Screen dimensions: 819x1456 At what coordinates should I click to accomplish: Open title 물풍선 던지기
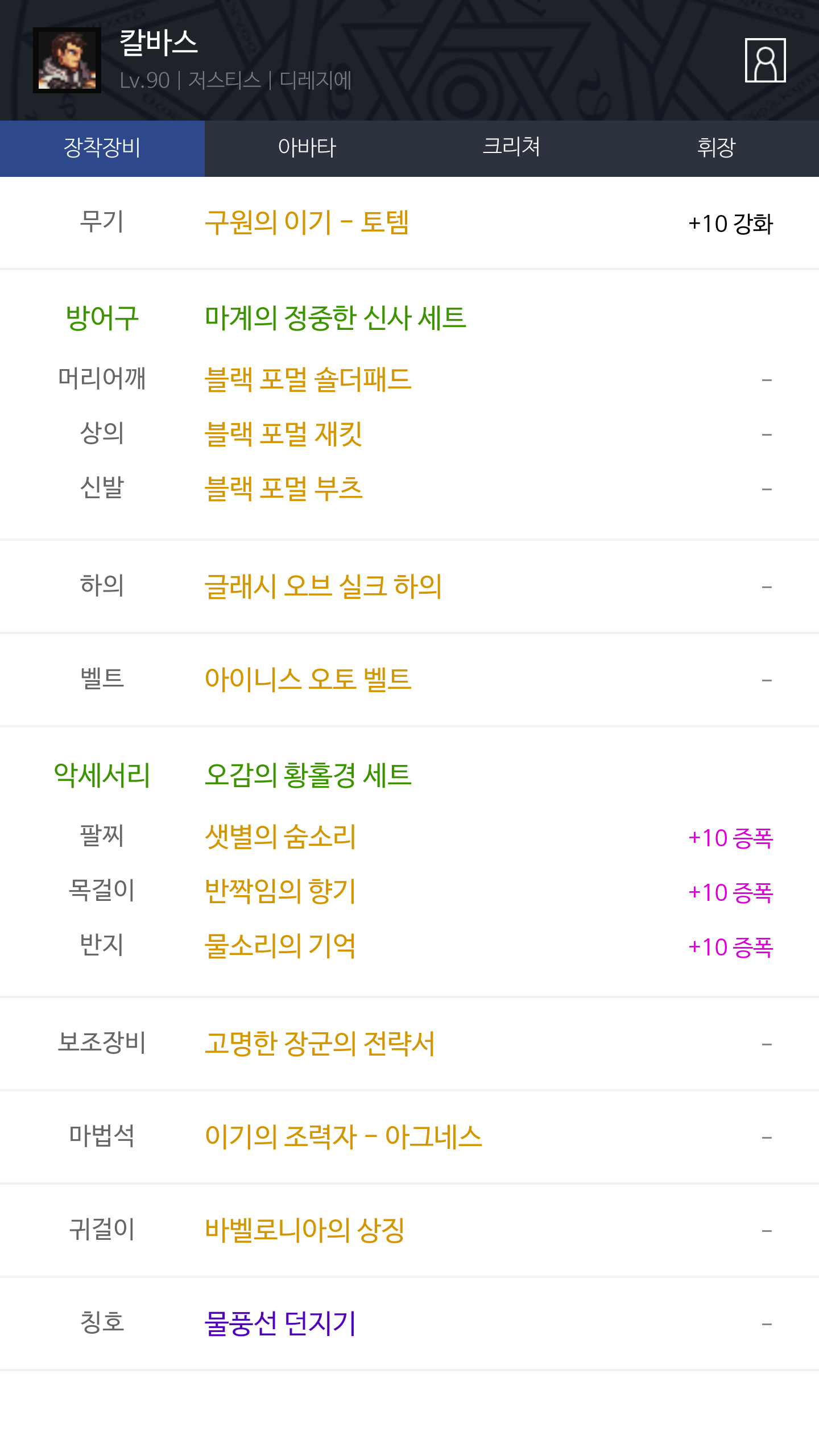[280, 1323]
